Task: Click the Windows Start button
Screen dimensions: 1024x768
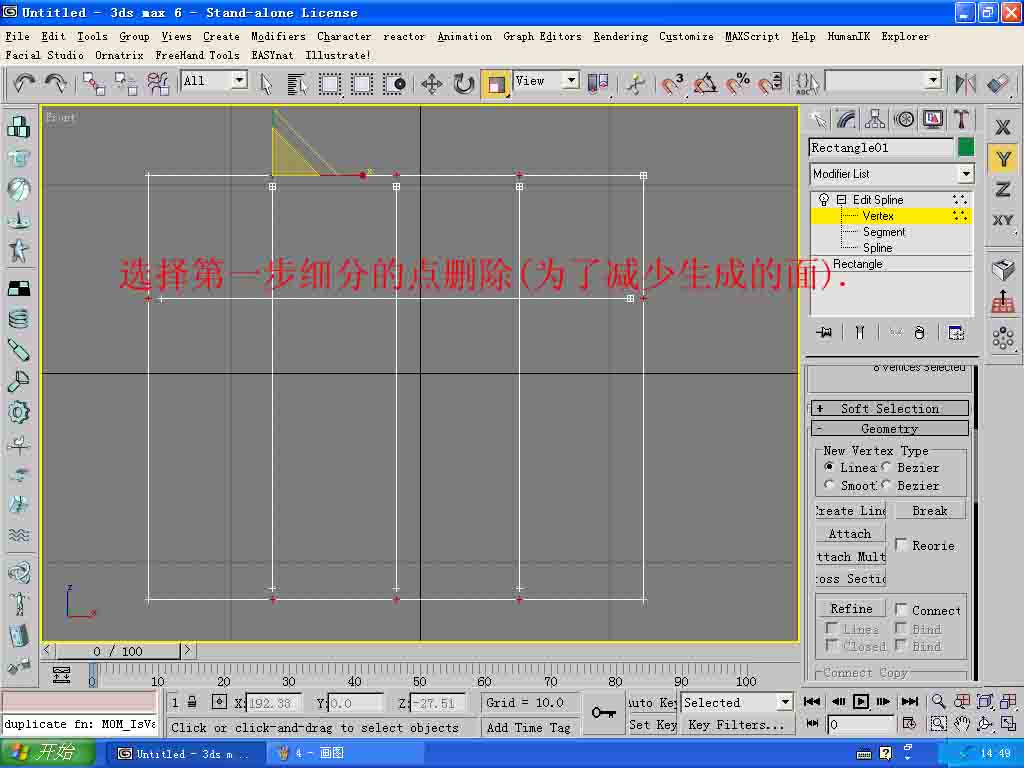Action: pyautogui.click(x=48, y=753)
